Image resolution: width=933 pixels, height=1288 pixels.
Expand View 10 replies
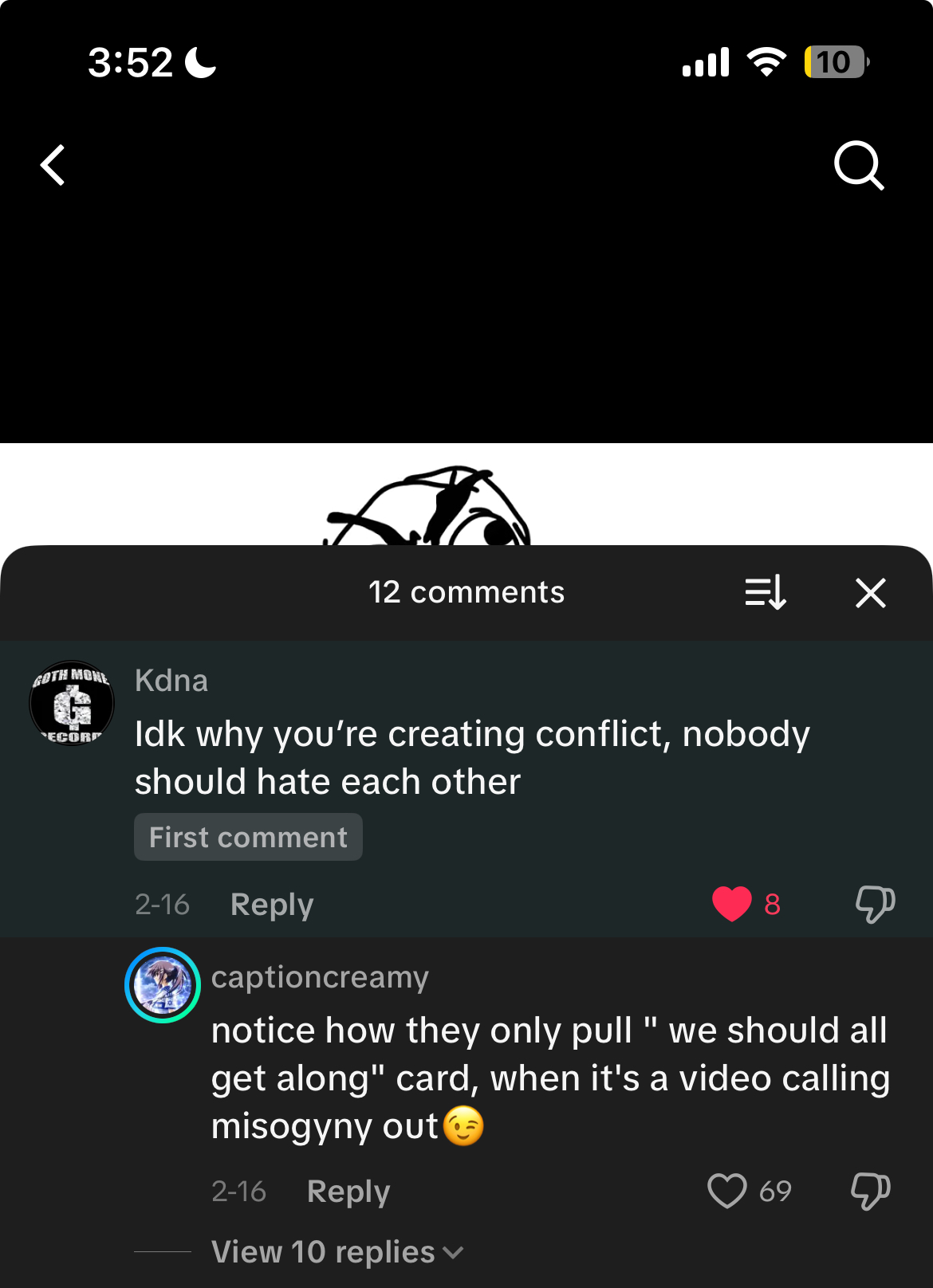(x=324, y=1252)
